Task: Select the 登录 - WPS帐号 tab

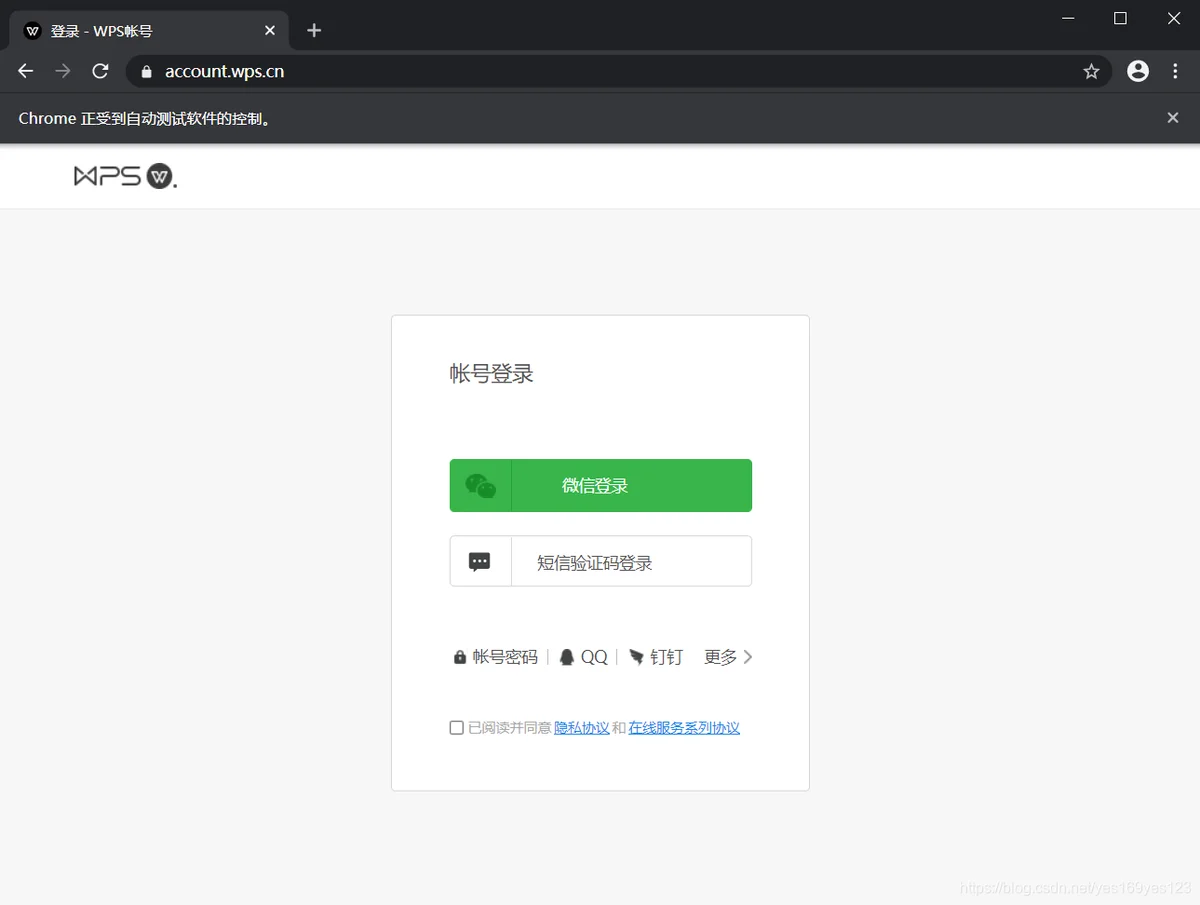Action: pyautogui.click(x=150, y=31)
